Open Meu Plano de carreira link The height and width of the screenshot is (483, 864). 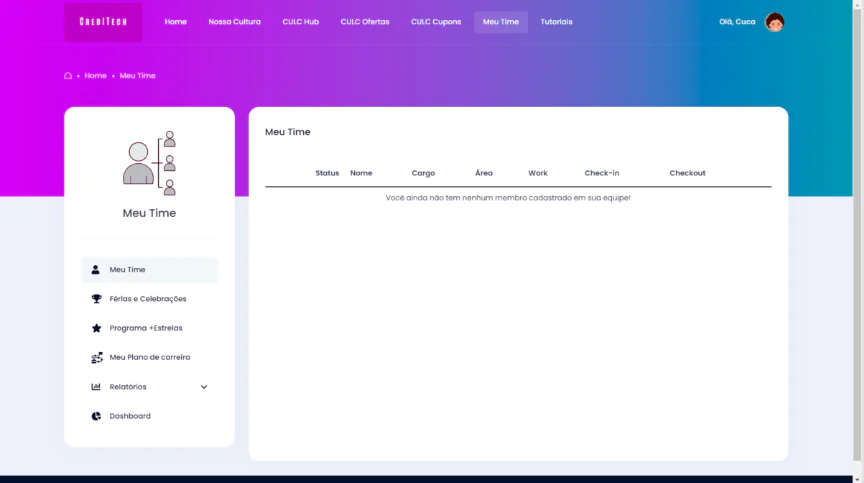149,357
